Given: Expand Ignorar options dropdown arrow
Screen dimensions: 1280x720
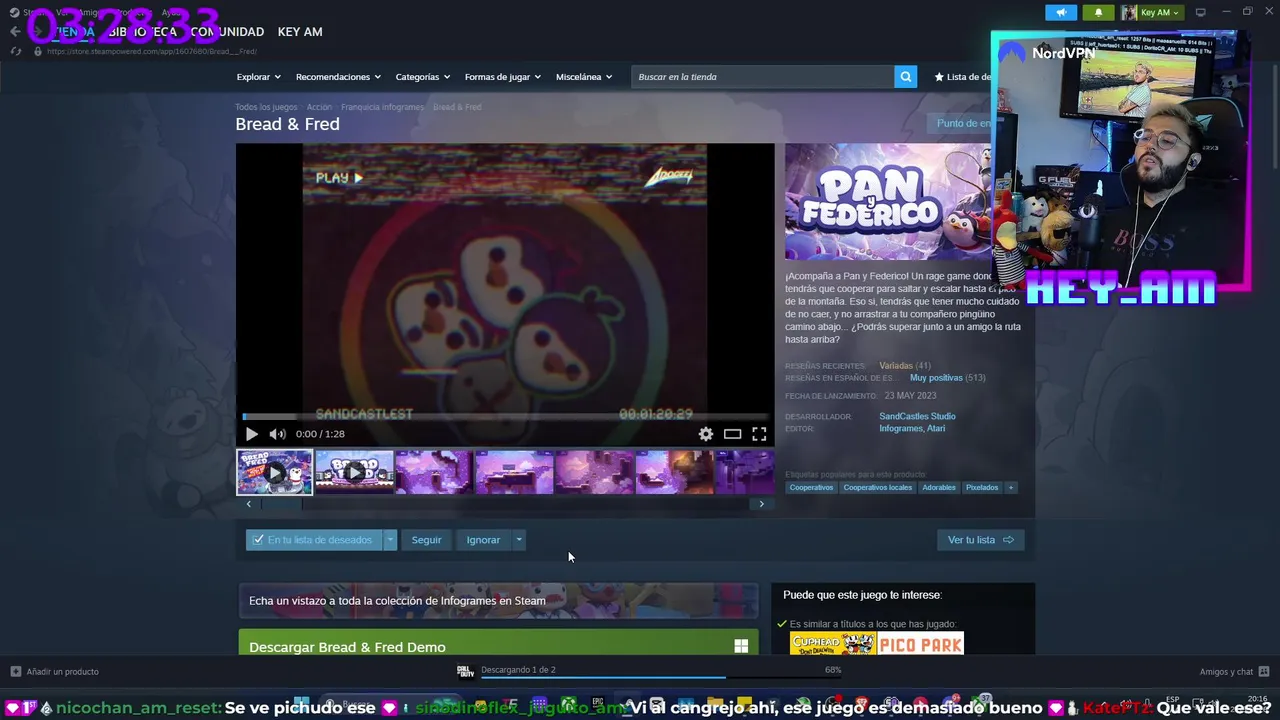Looking at the screenshot, I should (x=518, y=540).
